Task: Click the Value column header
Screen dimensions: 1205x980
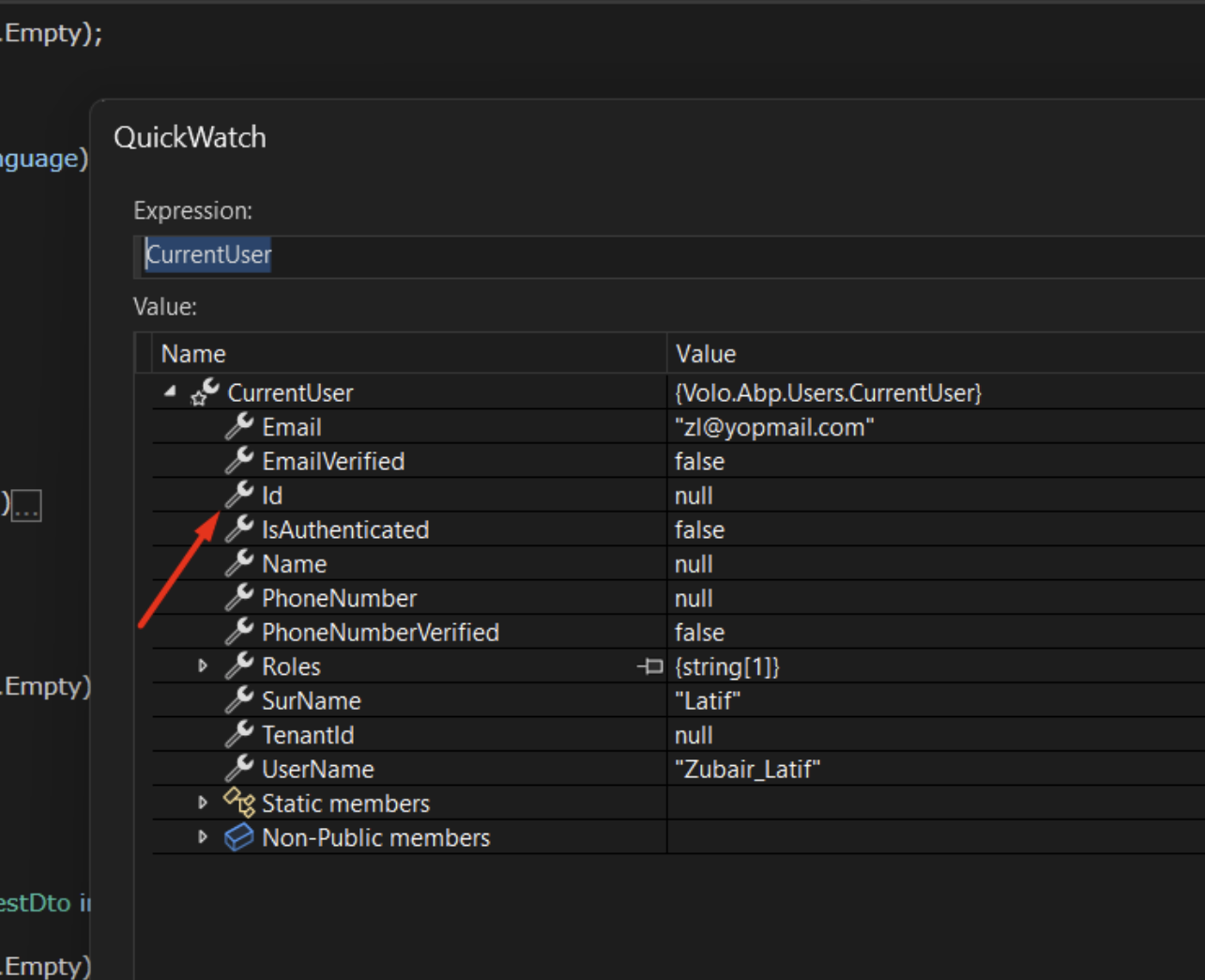Action: pyautogui.click(x=706, y=354)
